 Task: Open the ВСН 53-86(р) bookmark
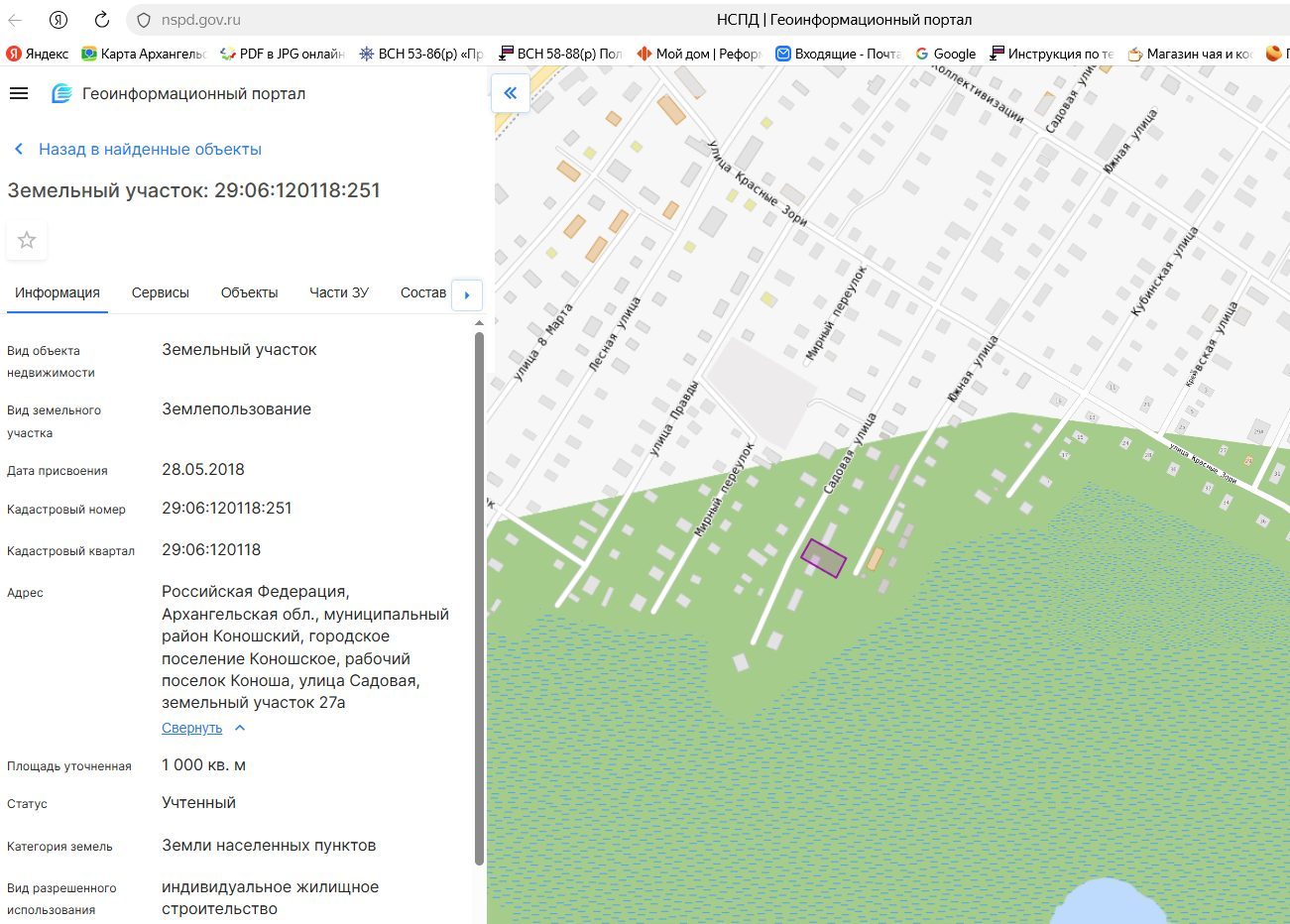(421, 54)
